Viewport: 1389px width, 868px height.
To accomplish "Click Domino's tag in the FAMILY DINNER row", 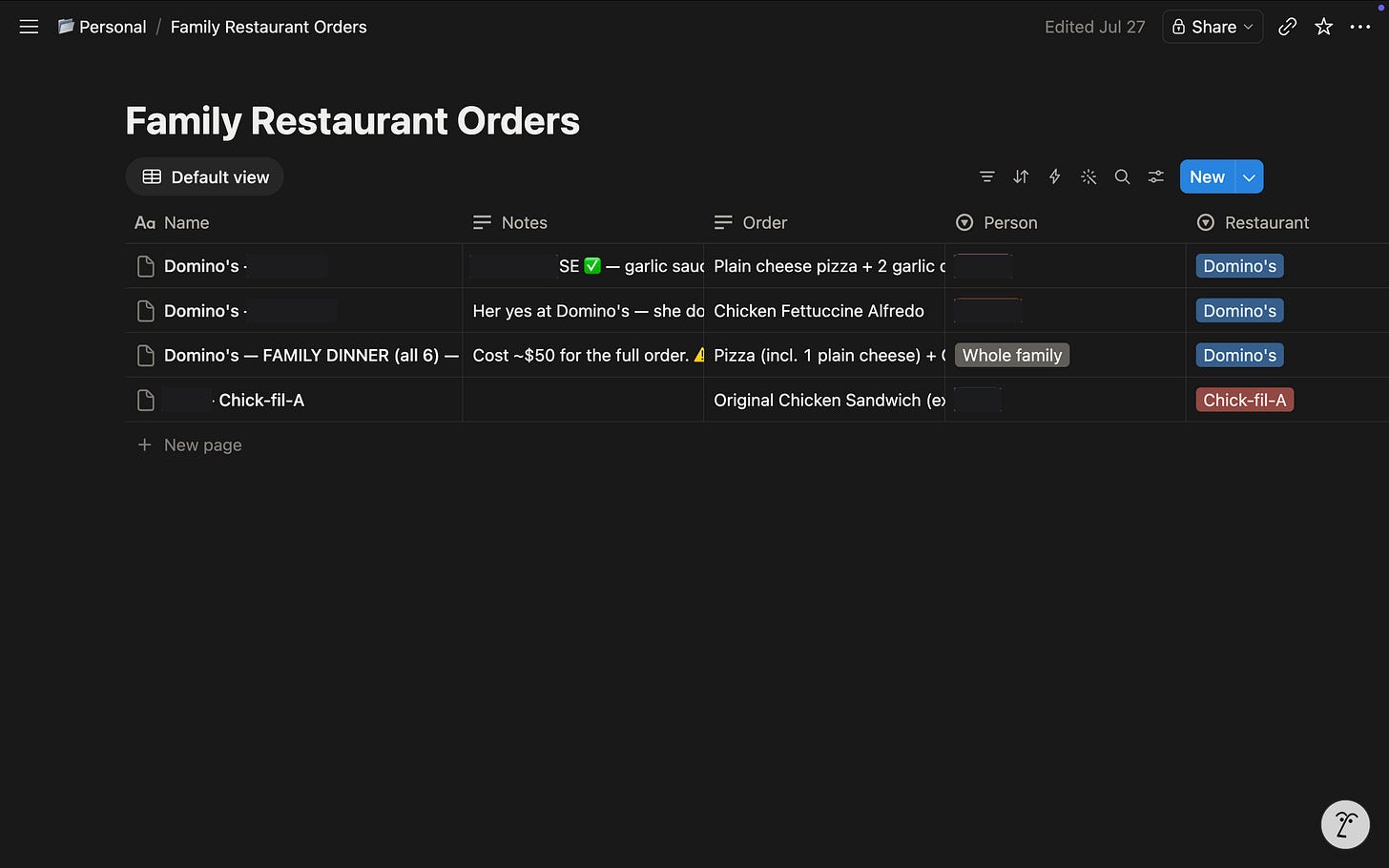I will (x=1239, y=356).
